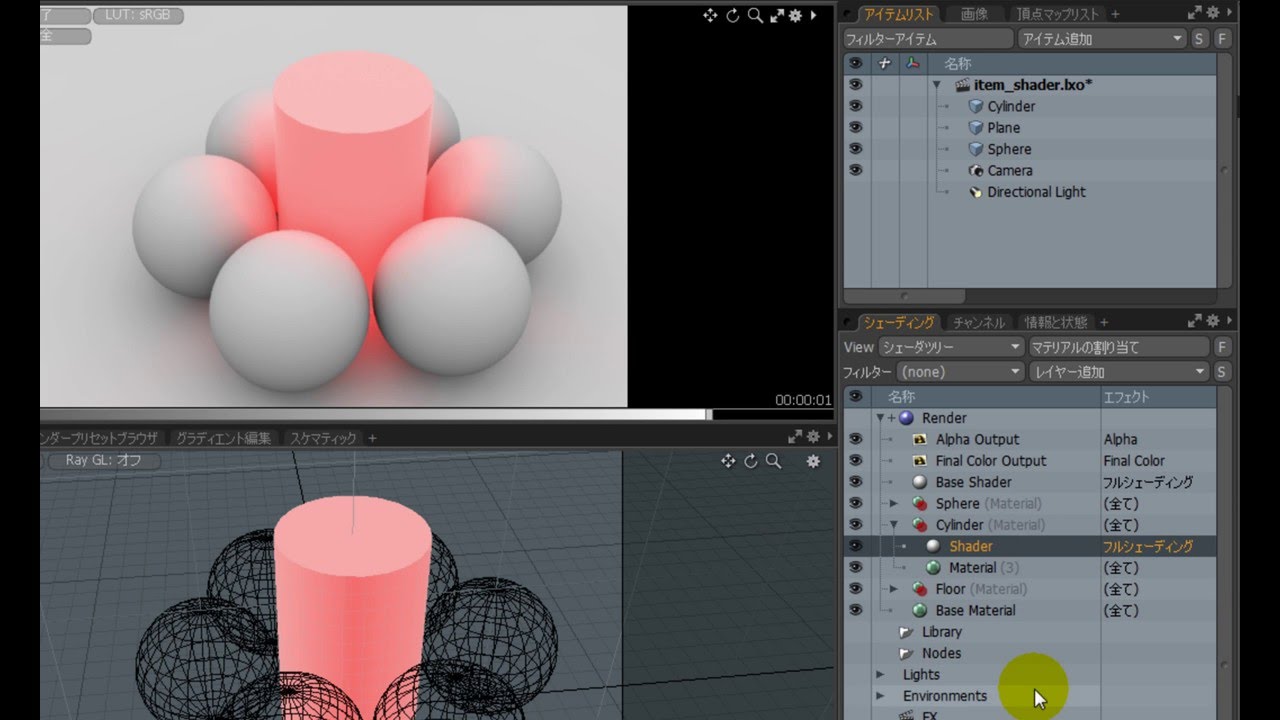Open the グラディエント編集 tab
The width and height of the screenshot is (1280, 720).
tap(224, 438)
